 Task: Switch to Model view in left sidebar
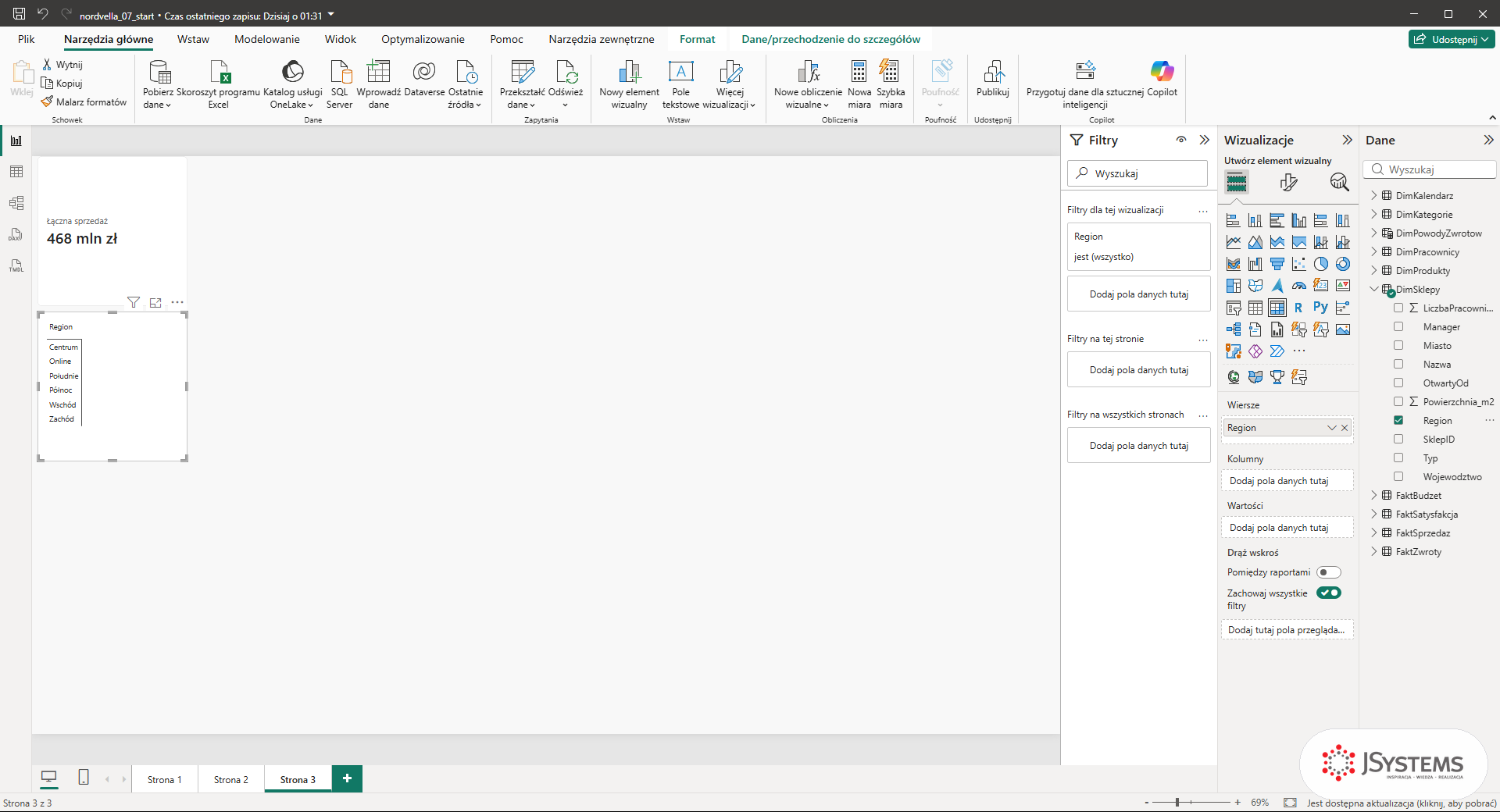click(16, 203)
